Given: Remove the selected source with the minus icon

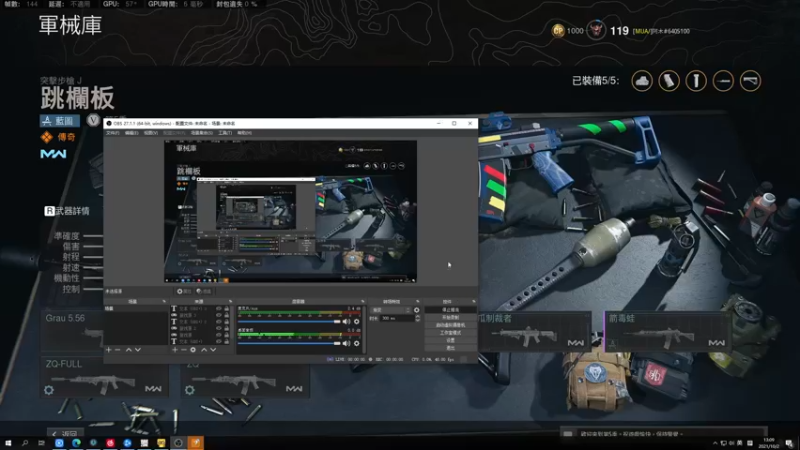Looking at the screenshot, I should [184, 350].
